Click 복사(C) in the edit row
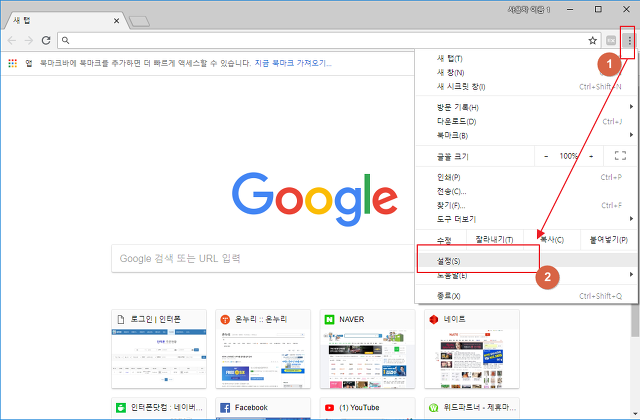This screenshot has height=420, width=640. 552,240
